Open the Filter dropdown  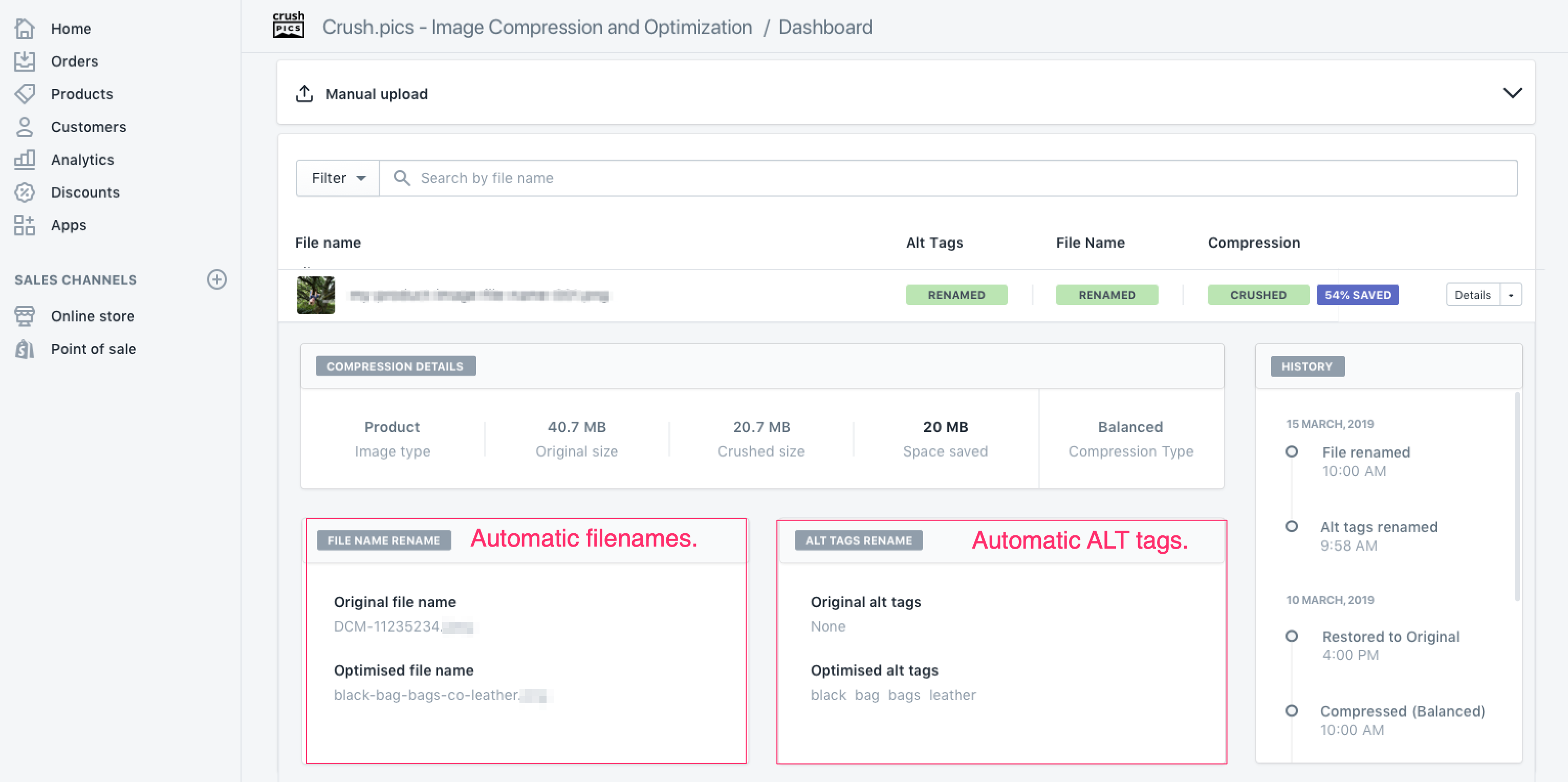point(338,178)
